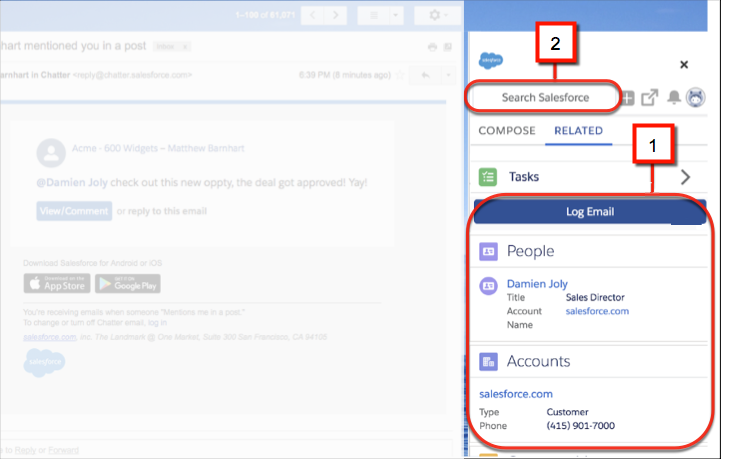The image size is (747, 459).
Task: Open the salesforce.com account record link
Action: point(515,394)
